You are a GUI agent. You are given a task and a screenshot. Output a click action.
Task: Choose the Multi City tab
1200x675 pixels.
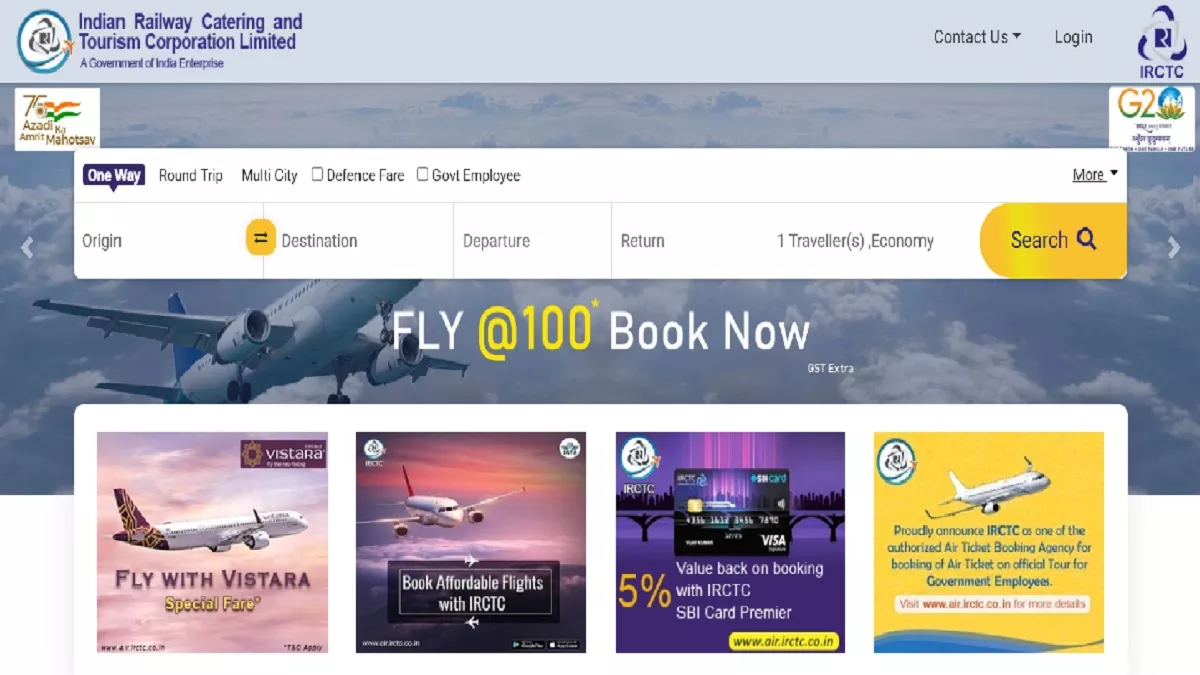pyautogui.click(x=269, y=175)
